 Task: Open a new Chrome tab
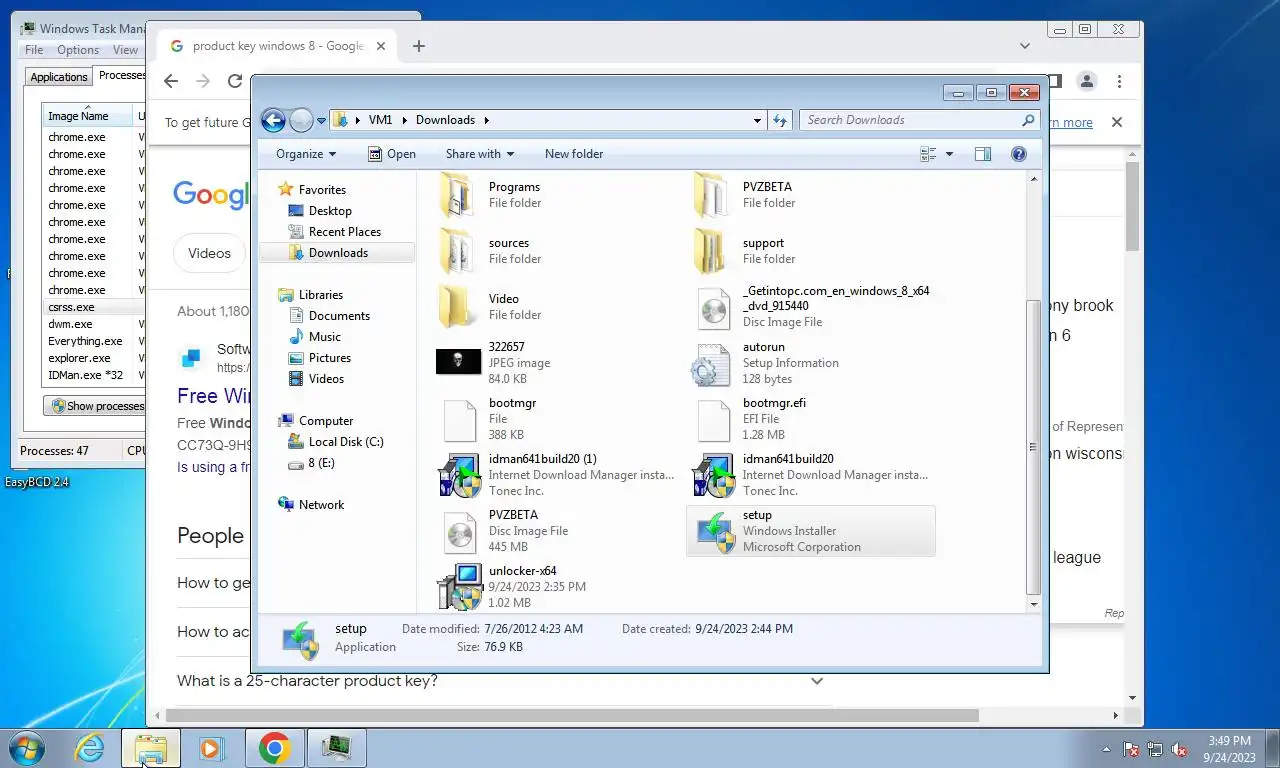tap(419, 46)
